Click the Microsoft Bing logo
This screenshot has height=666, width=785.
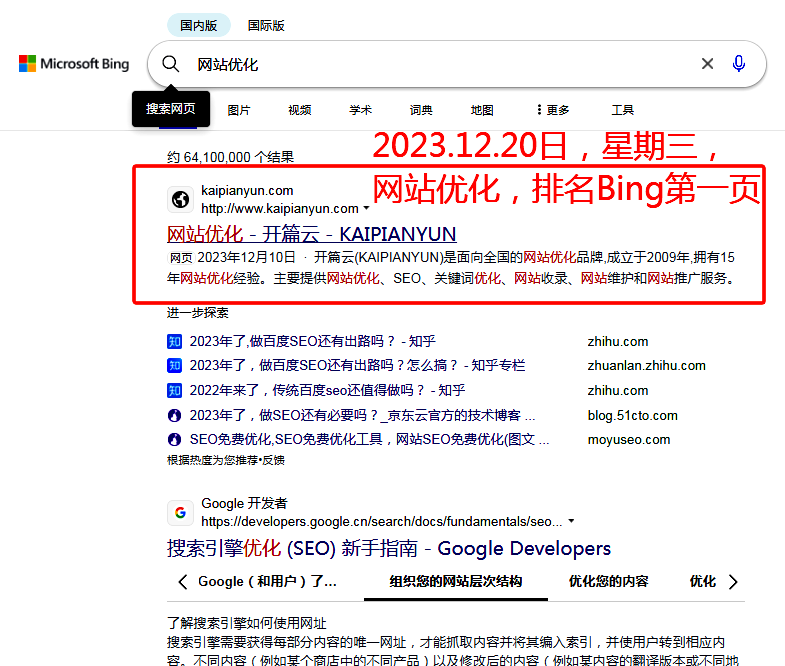coord(74,64)
